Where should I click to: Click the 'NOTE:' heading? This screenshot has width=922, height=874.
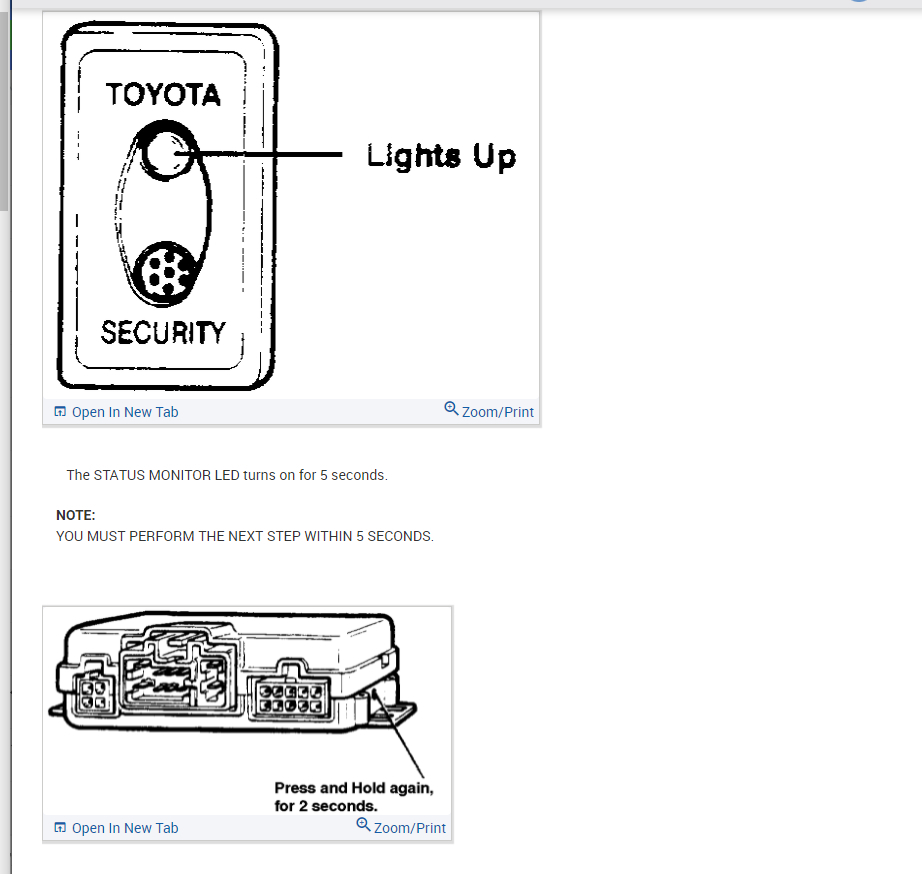[75, 515]
